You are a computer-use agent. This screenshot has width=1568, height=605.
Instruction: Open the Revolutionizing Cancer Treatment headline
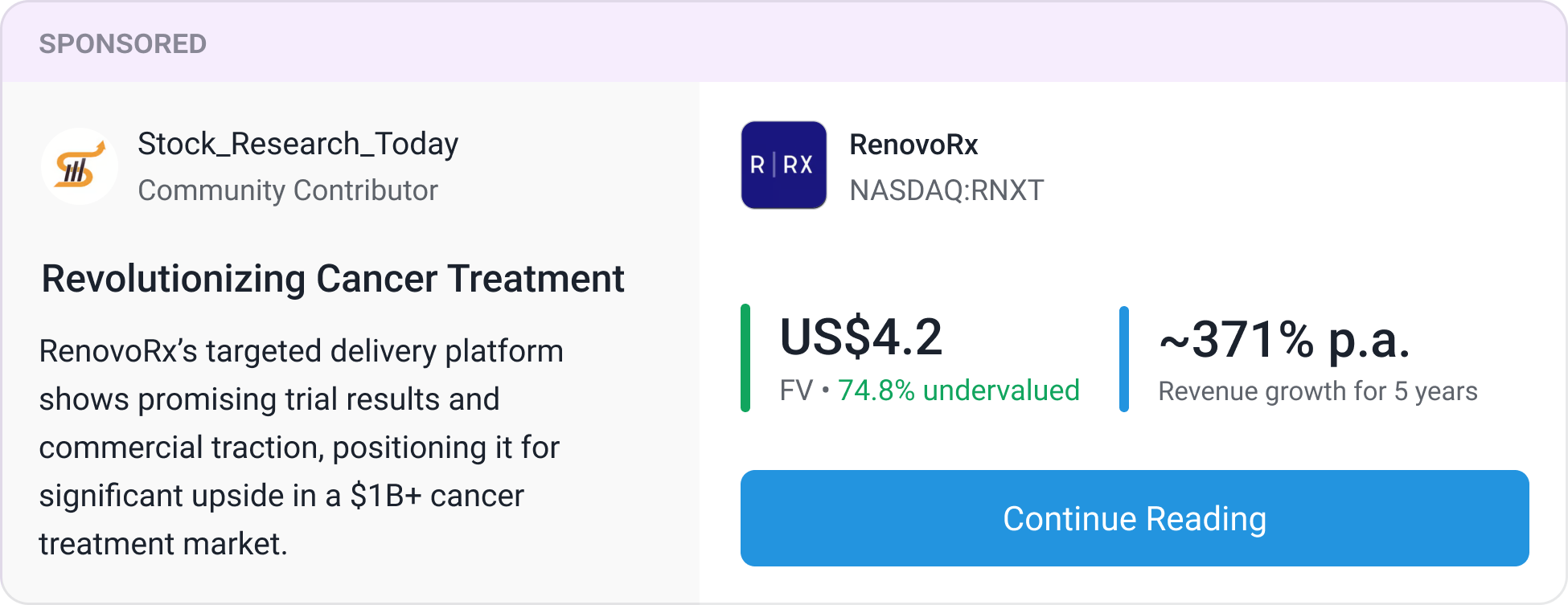[x=333, y=279]
